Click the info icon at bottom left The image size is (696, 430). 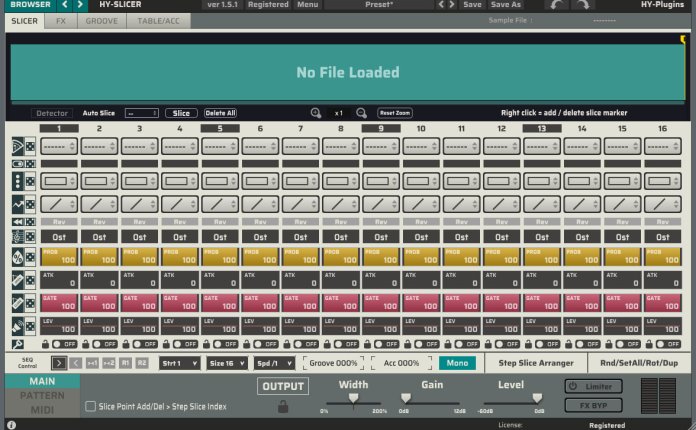(x=12, y=425)
